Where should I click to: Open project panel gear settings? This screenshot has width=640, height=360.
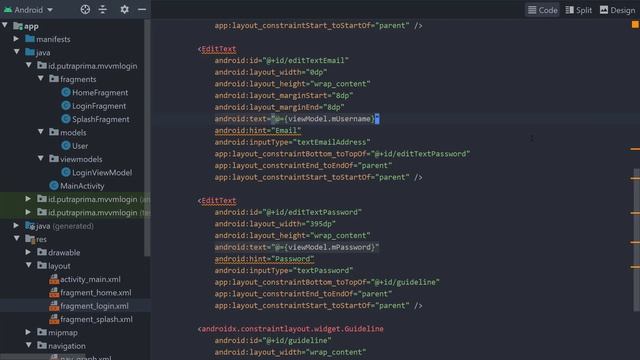click(x=124, y=9)
